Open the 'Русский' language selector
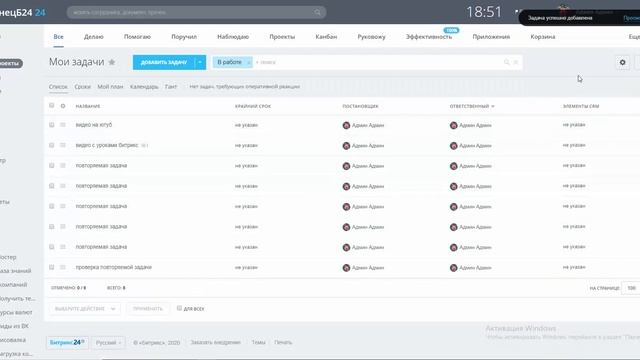This screenshot has height=360, width=640. 108,342
